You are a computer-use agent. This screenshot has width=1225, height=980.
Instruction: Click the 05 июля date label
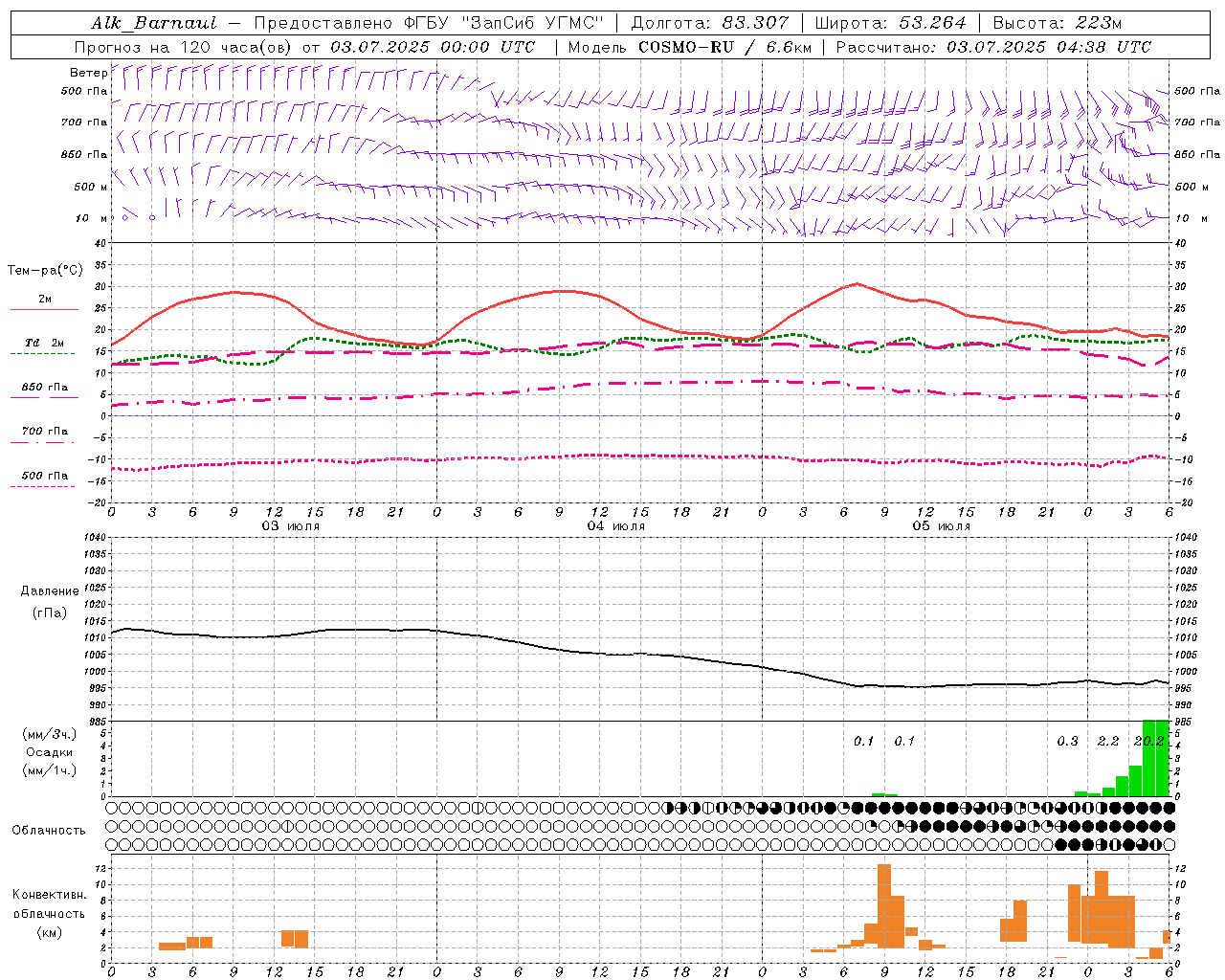(942, 526)
